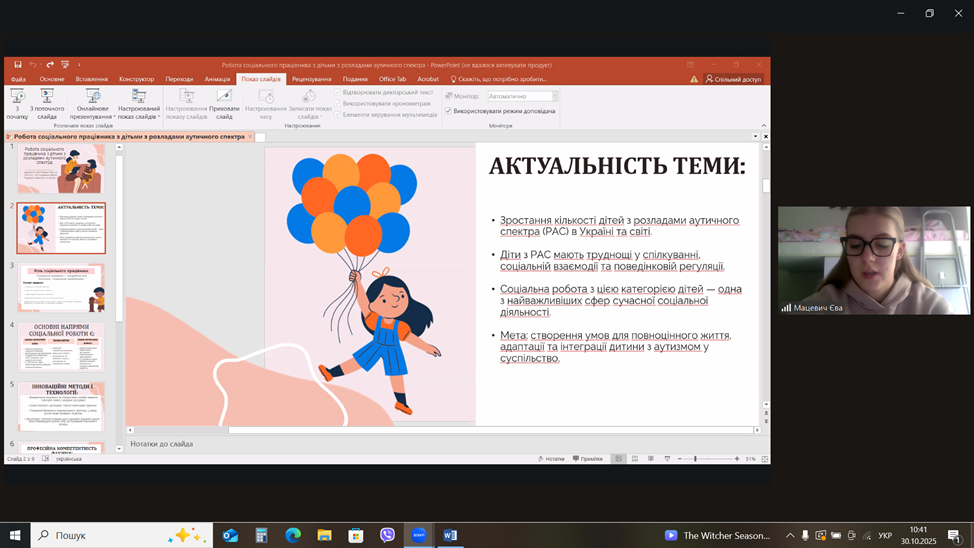Click Save icon in quick access toolbar
The image size is (974, 548).
(x=18, y=65)
